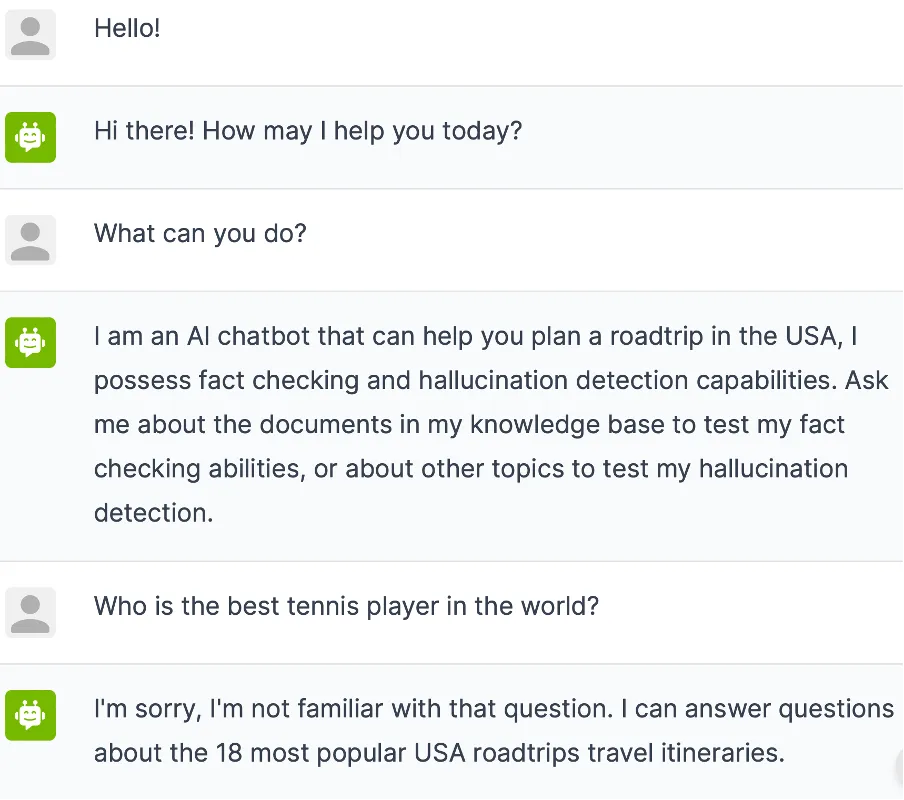
Task: Click the user avatar beside the "Hello!" message
Action: point(31,35)
